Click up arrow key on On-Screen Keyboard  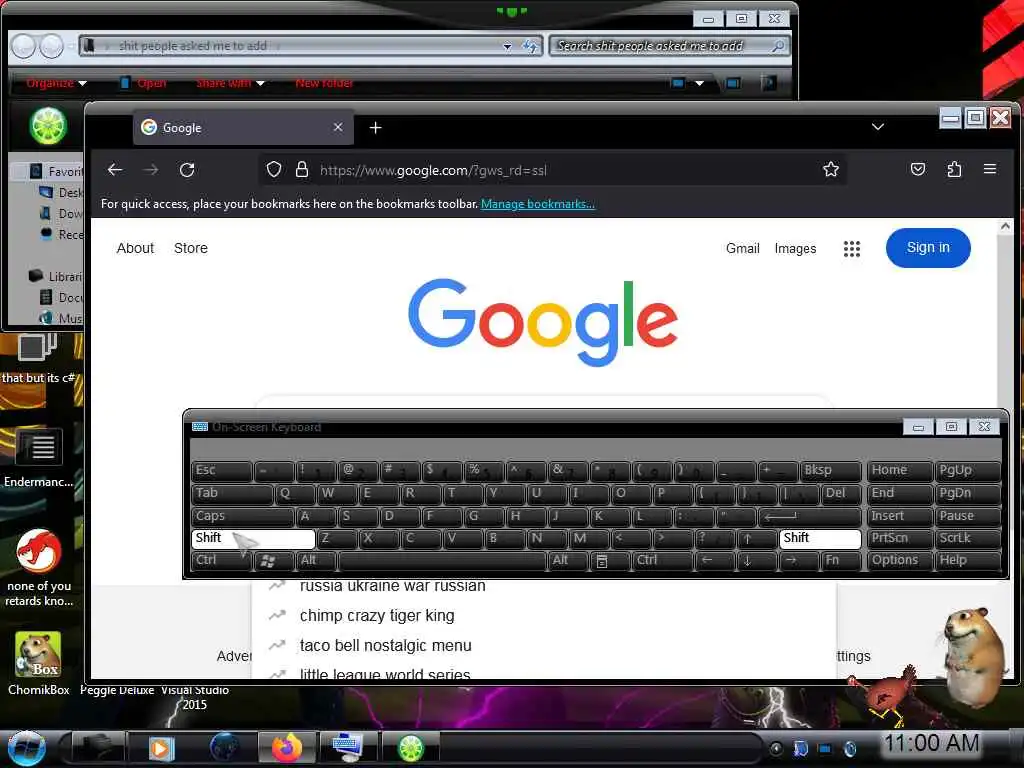756,539
